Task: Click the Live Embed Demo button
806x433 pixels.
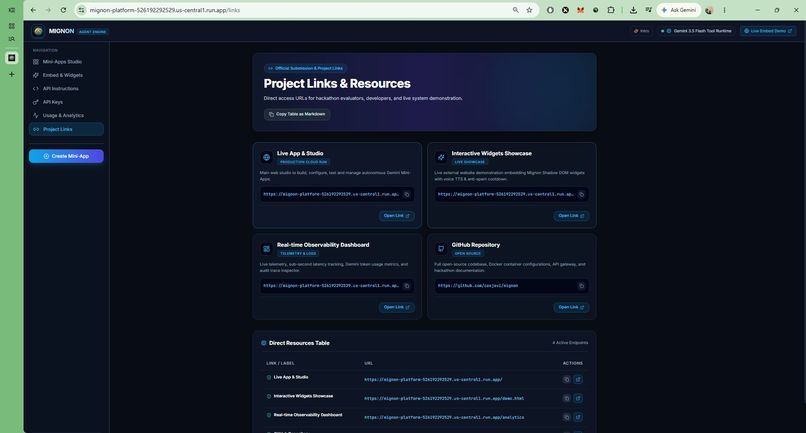Action: (x=768, y=31)
